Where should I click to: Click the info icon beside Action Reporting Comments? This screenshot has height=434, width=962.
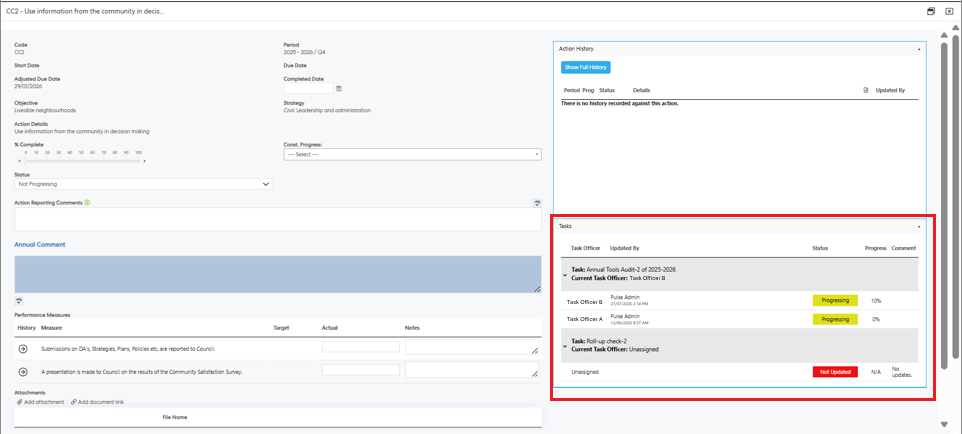pyautogui.click(x=87, y=203)
